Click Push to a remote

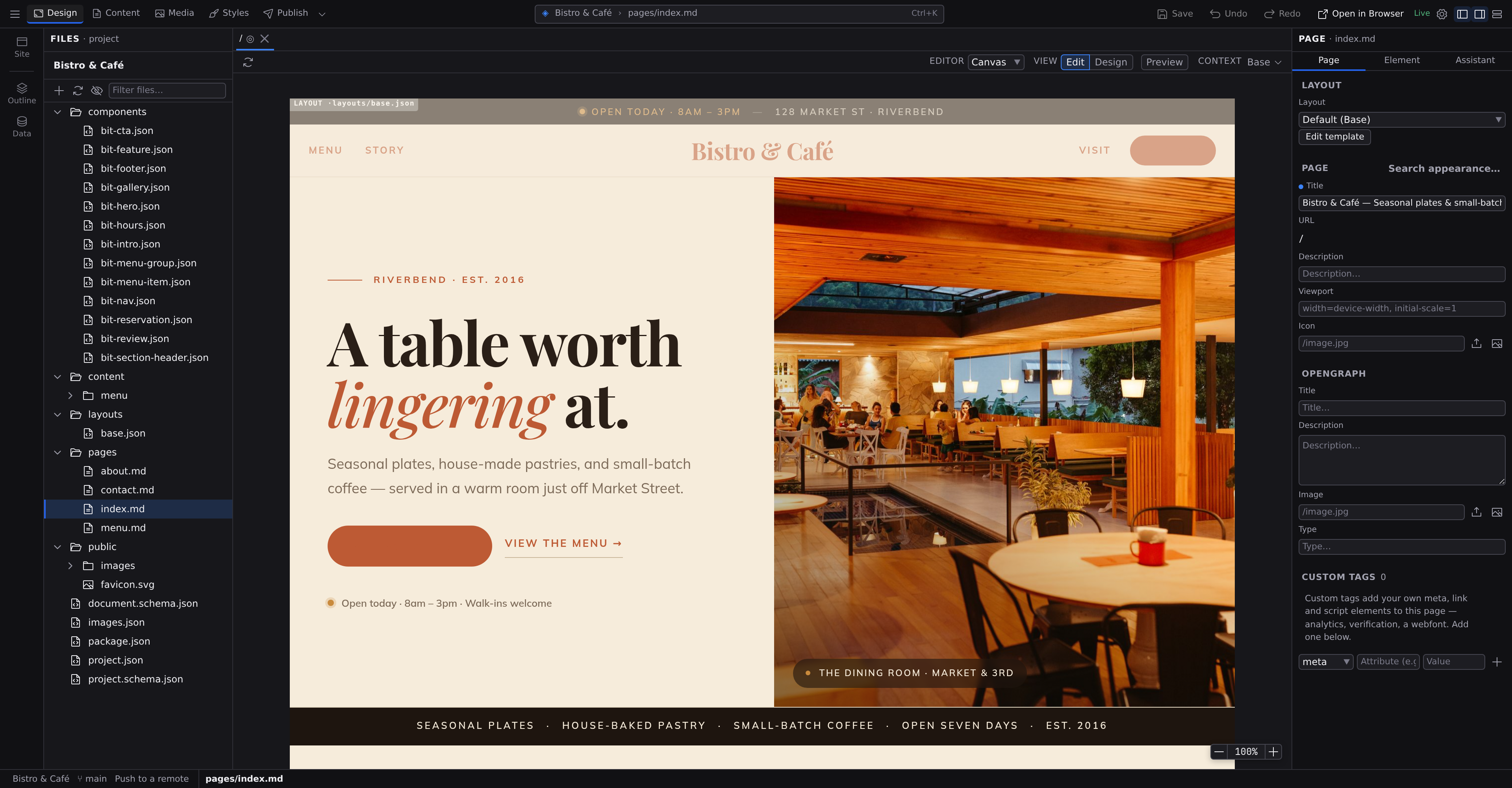tap(152, 779)
